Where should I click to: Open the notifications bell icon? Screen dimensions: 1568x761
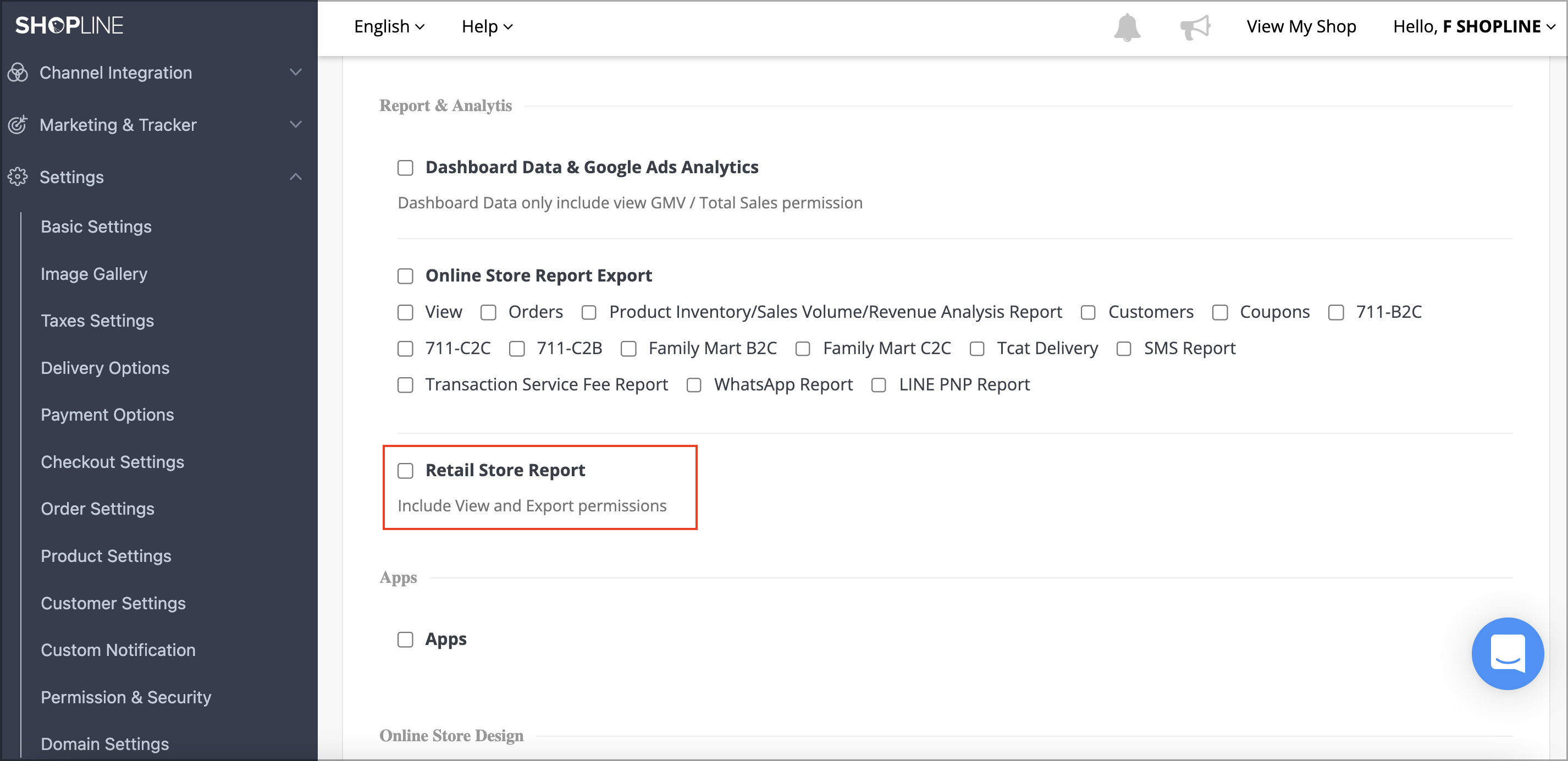(1127, 27)
